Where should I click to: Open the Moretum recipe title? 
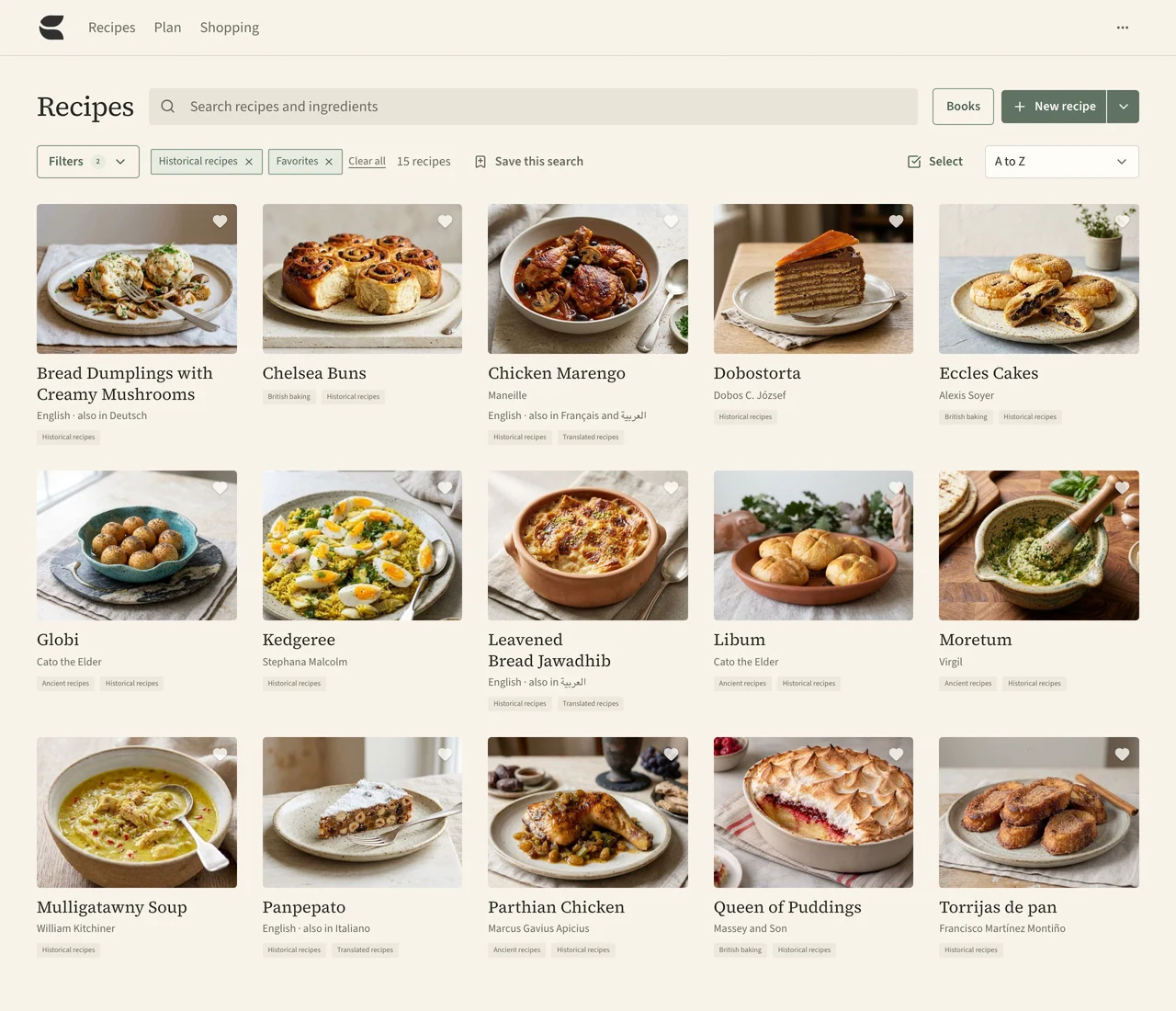coord(975,640)
